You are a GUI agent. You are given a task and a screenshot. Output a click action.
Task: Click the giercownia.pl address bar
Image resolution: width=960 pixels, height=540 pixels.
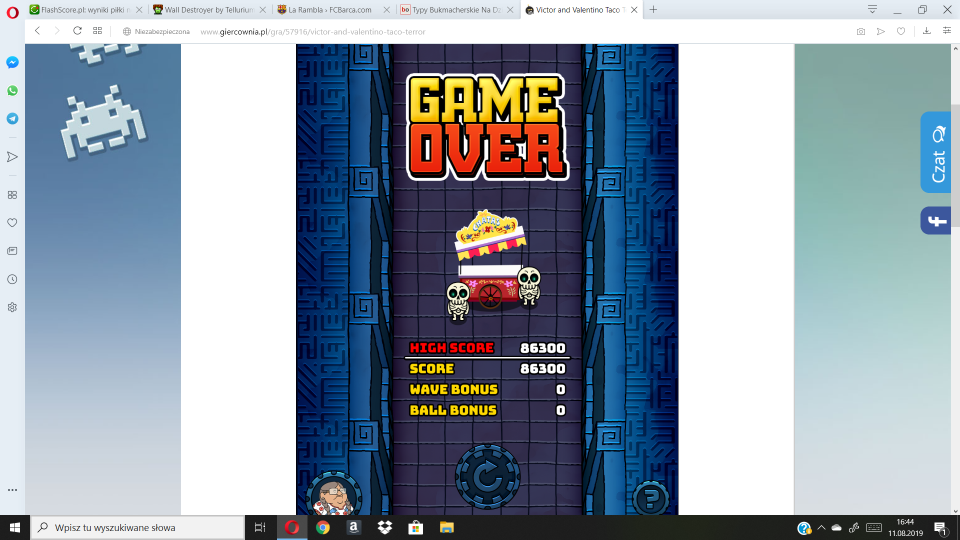[x=500, y=31]
